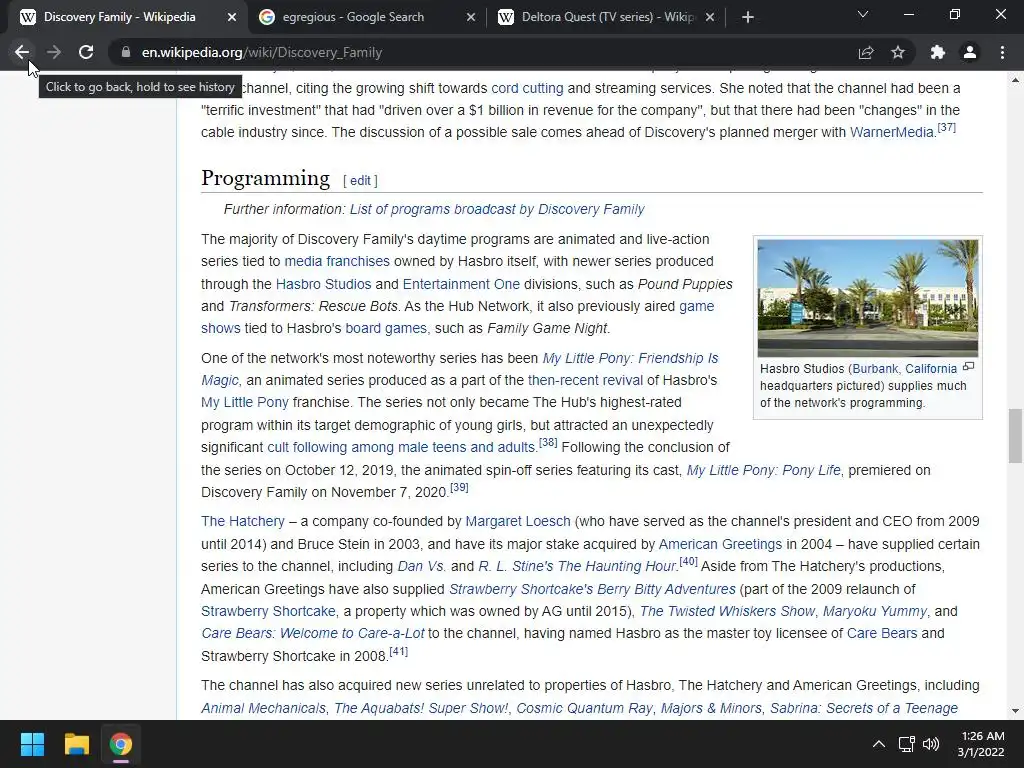Open the volume speaker tray icon
This screenshot has height=768, width=1024.
tap(931, 744)
